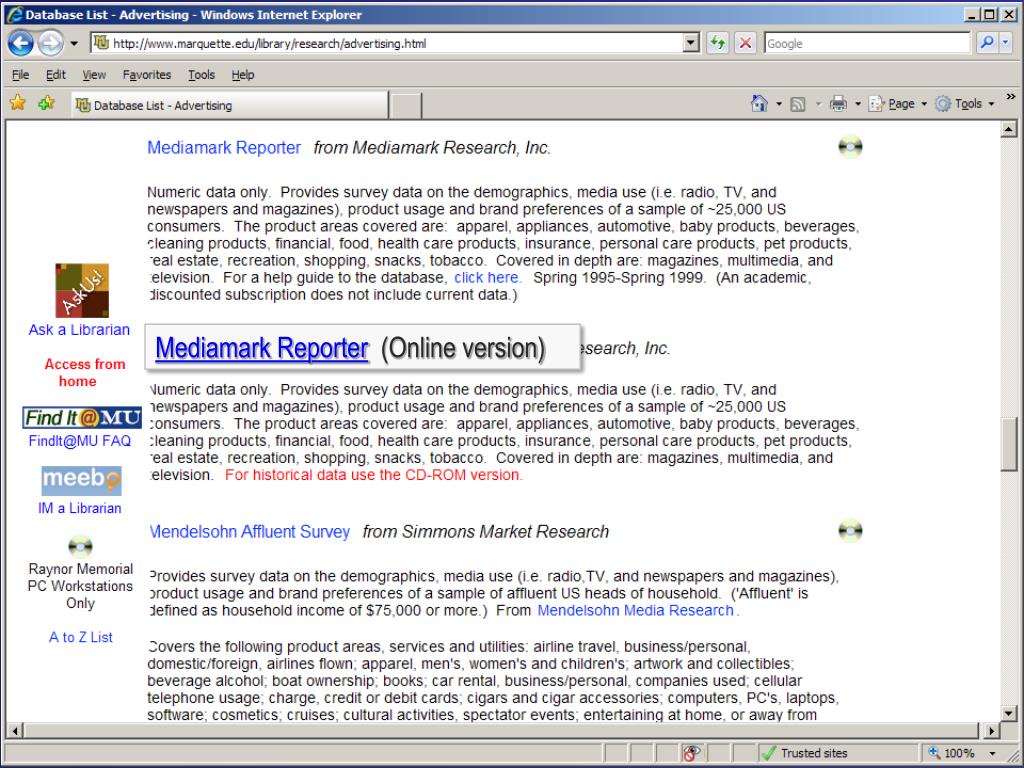Image resolution: width=1024 pixels, height=768 pixels.
Task: Click the vertical scrollbar down arrow
Action: [x=1008, y=714]
